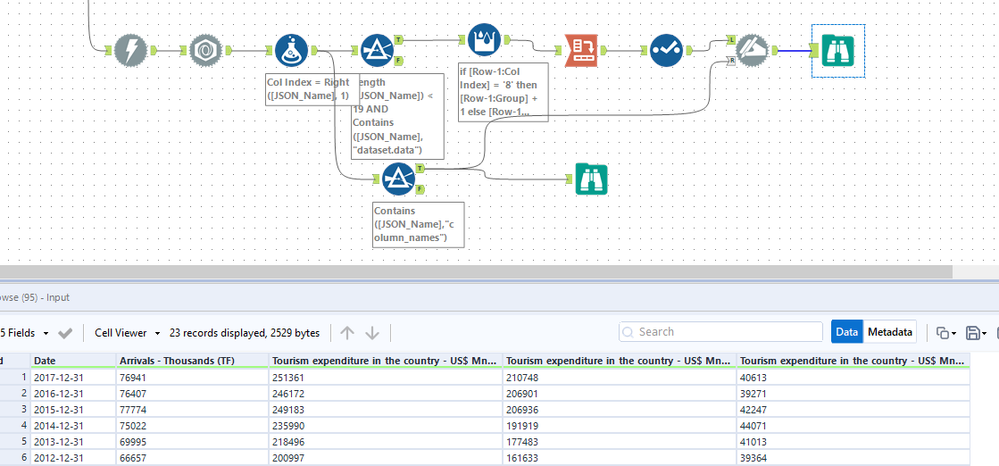The height and width of the screenshot is (466, 999).
Task: Switch to the Data view
Action: [x=847, y=332]
